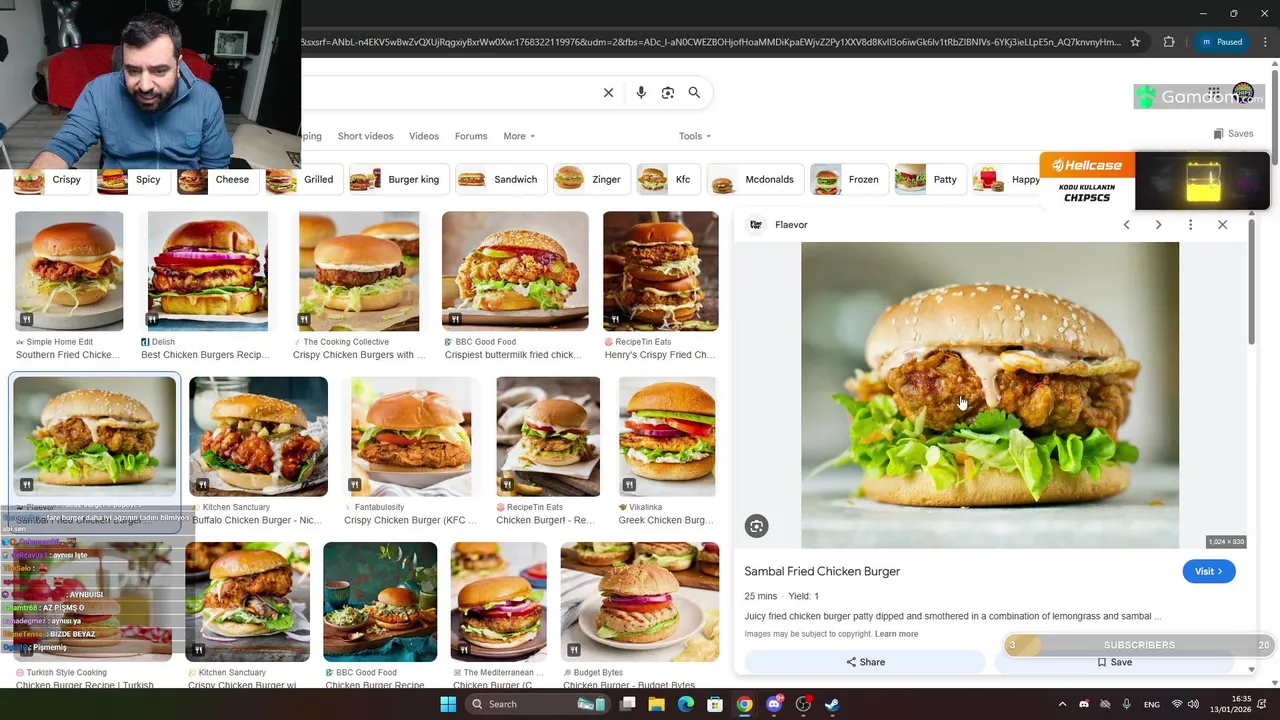Open Budget Bytes Chicken Burger thumbnail

click(x=640, y=602)
